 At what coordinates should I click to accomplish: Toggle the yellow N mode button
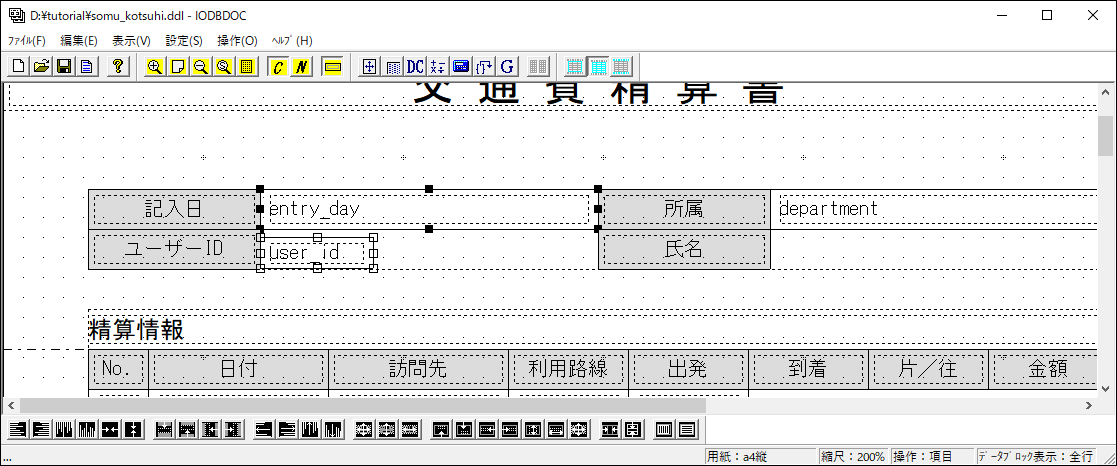pyautogui.click(x=301, y=67)
